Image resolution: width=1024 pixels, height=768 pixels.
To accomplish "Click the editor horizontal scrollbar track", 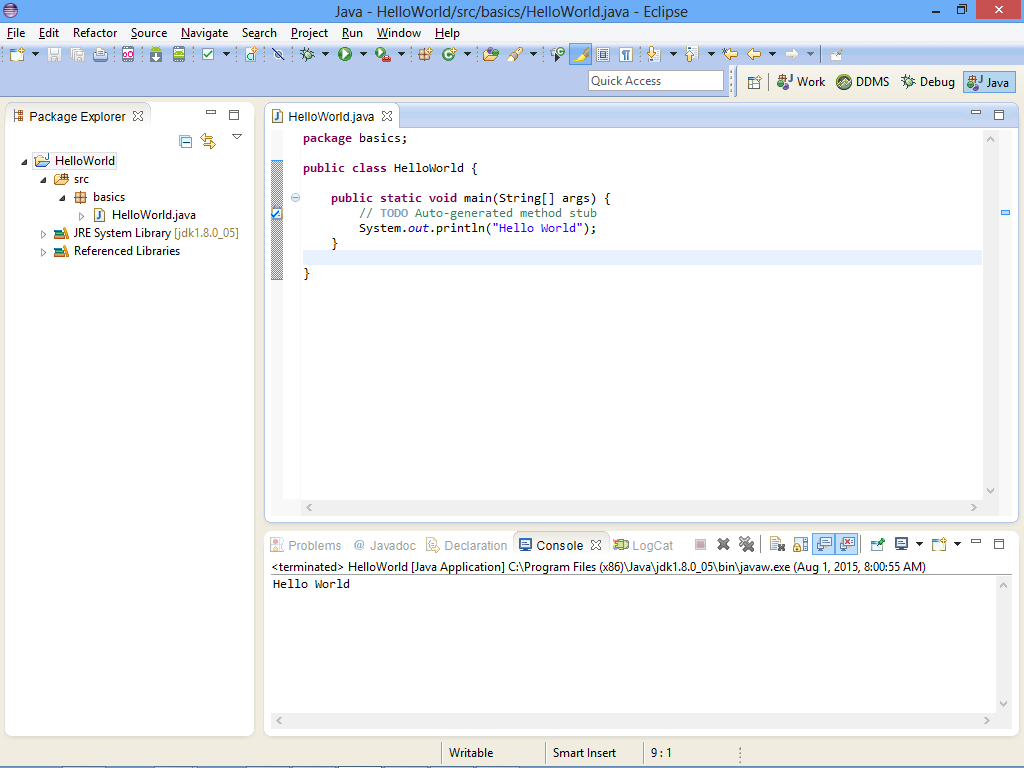I will pyautogui.click(x=641, y=507).
